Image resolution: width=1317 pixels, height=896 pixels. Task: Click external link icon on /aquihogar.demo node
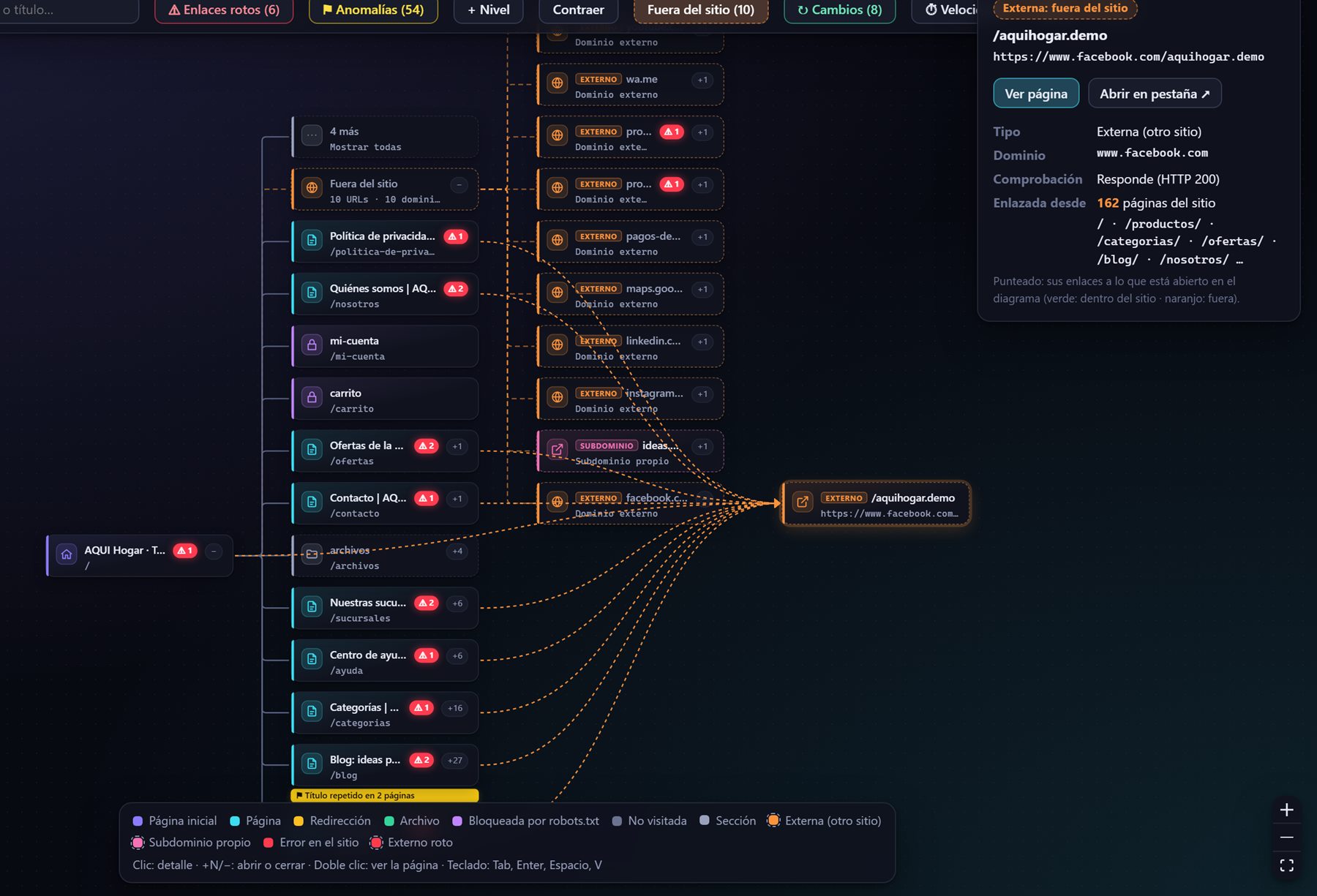pyautogui.click(x=803, y=502)
